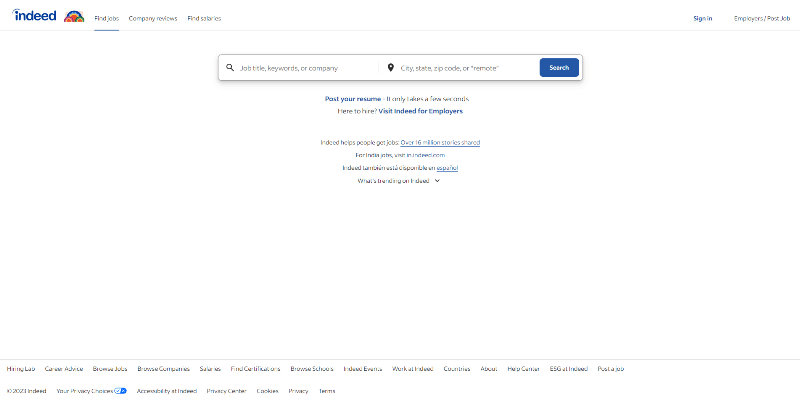Click the Sign in link

(703, 18)
